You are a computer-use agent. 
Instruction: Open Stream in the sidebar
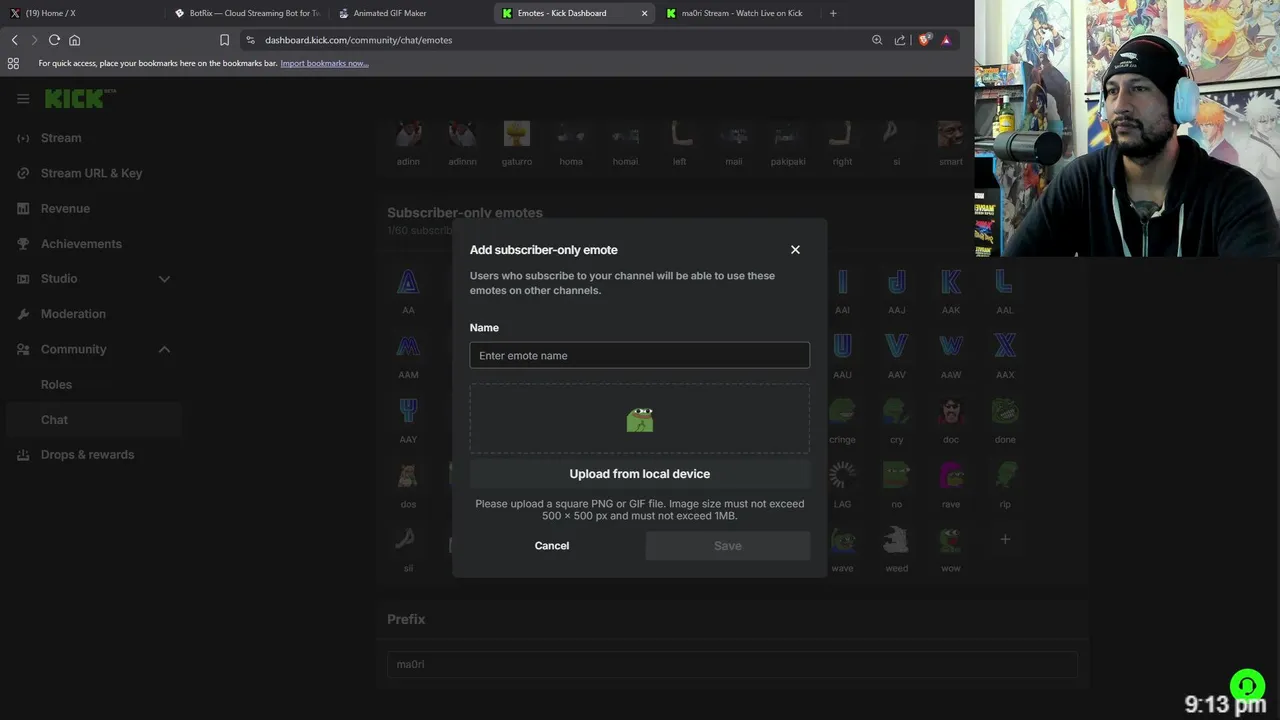[x=61, y=138]
